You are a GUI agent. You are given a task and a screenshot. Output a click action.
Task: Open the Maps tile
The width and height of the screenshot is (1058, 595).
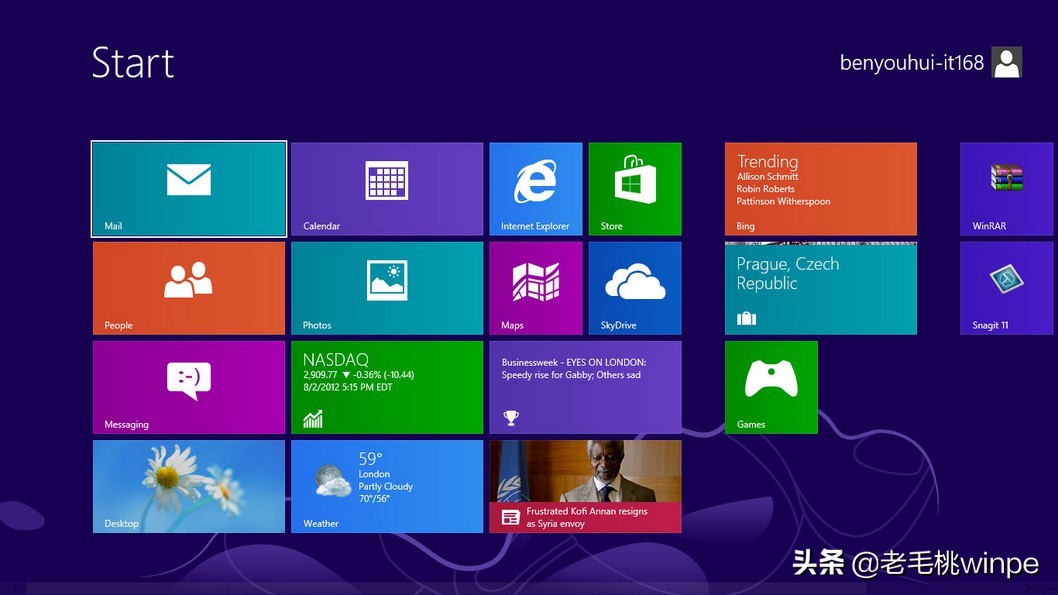click(x=536, y=288)
